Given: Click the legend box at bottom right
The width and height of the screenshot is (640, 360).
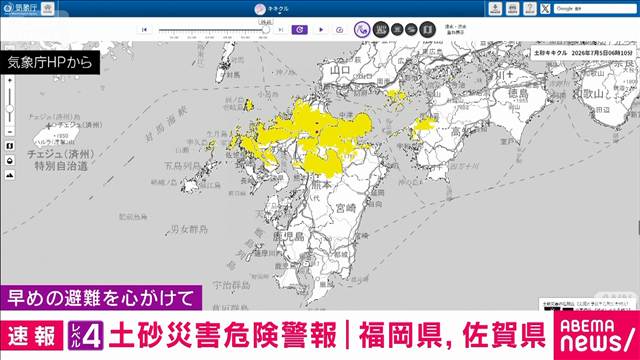Looking at the screenshot, I should 588,304.
